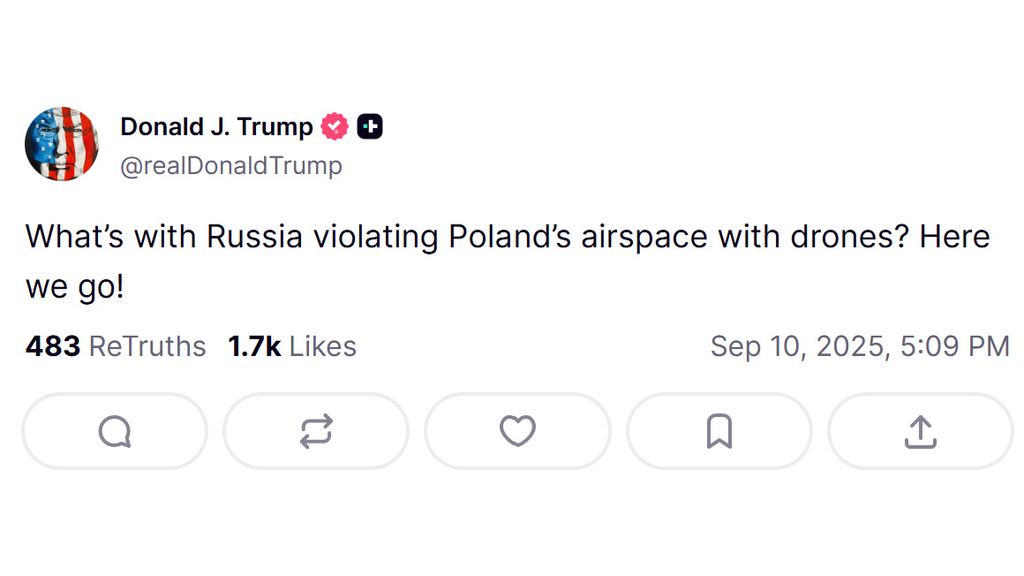Click the "we go!" text line
The image size is (1024, 576).
(76, 288)
